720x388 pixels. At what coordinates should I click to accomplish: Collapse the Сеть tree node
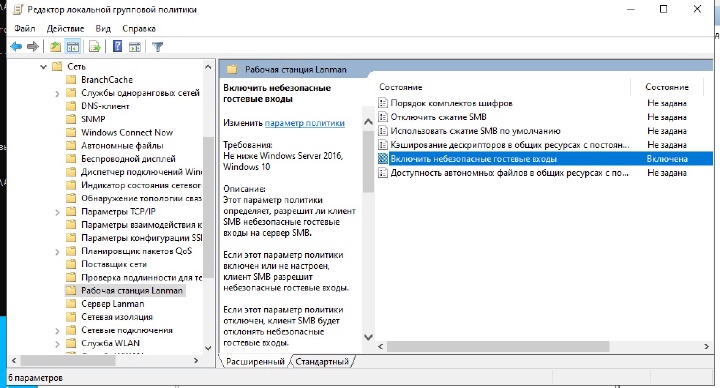click(x=43, y=67)
